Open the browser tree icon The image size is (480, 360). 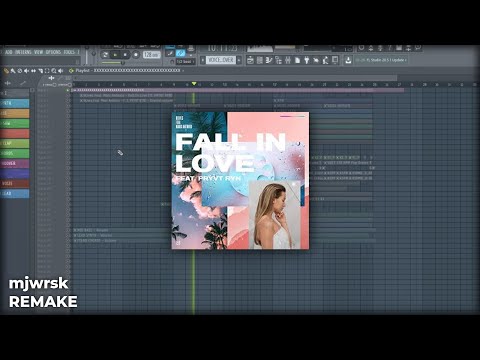tap(278, 60)
